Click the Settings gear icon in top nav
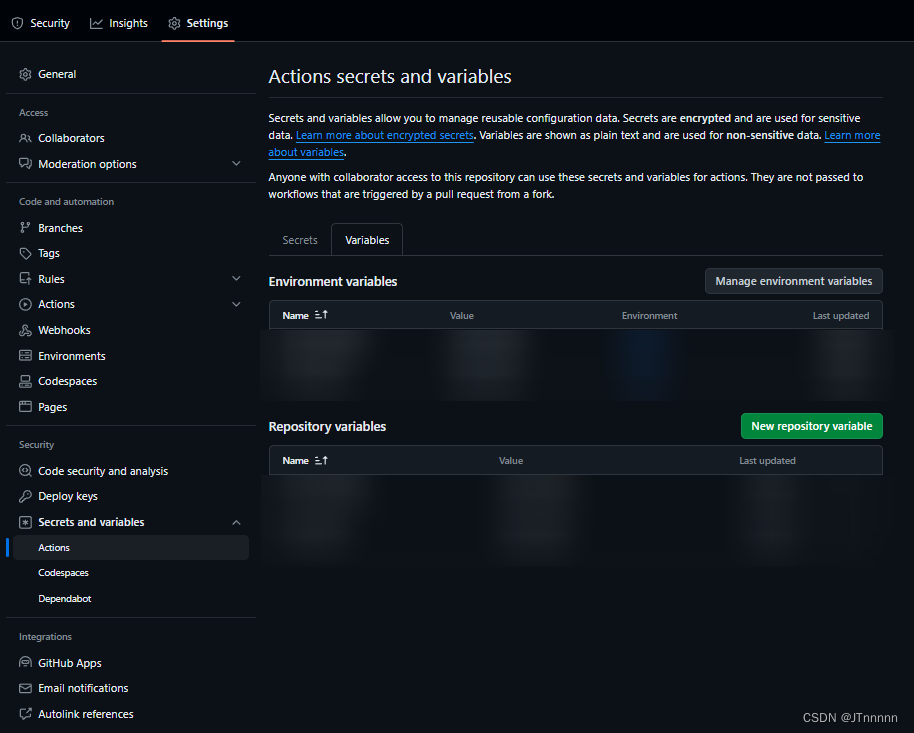The image size is (914, 733). [x=174, y=23]
